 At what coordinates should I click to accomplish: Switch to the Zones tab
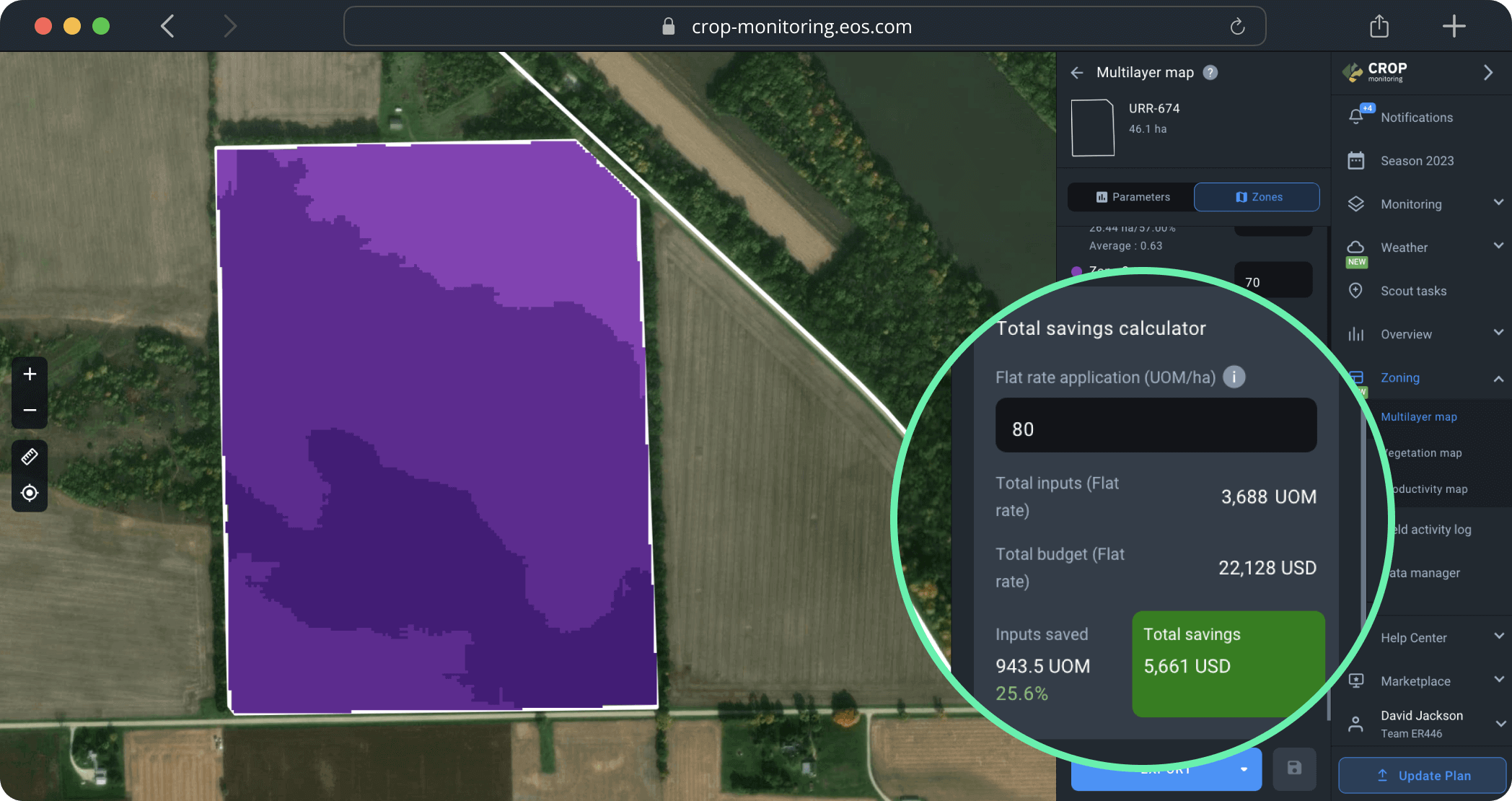[x=1257, y=197]
